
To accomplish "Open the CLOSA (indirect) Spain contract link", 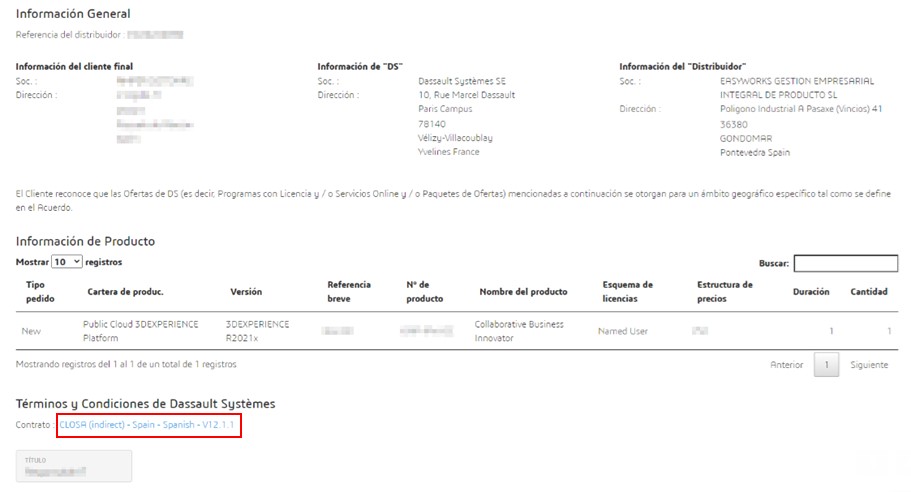I will coord(147,425).
